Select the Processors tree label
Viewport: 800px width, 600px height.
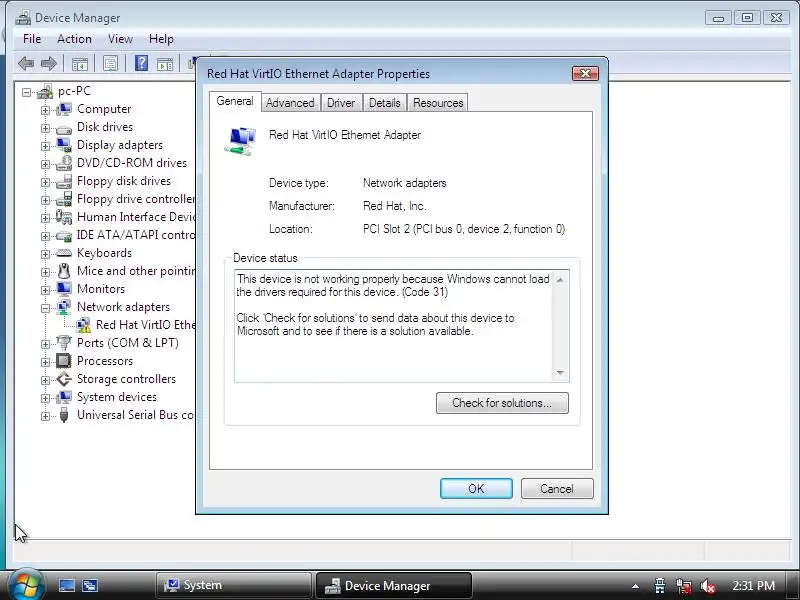tap(105, 361)
